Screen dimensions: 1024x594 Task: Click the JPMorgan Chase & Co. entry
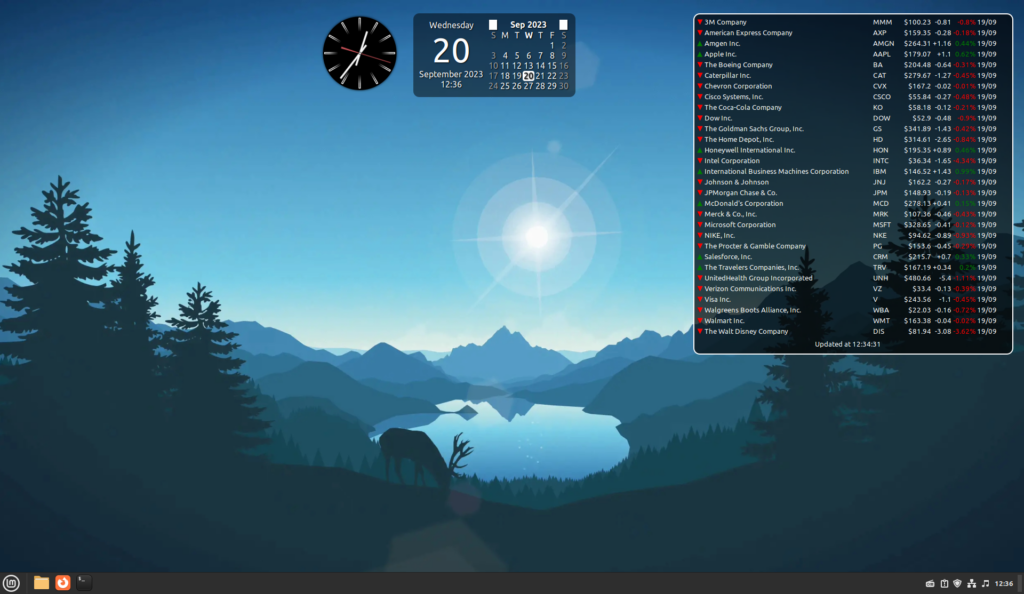[740, 193]
